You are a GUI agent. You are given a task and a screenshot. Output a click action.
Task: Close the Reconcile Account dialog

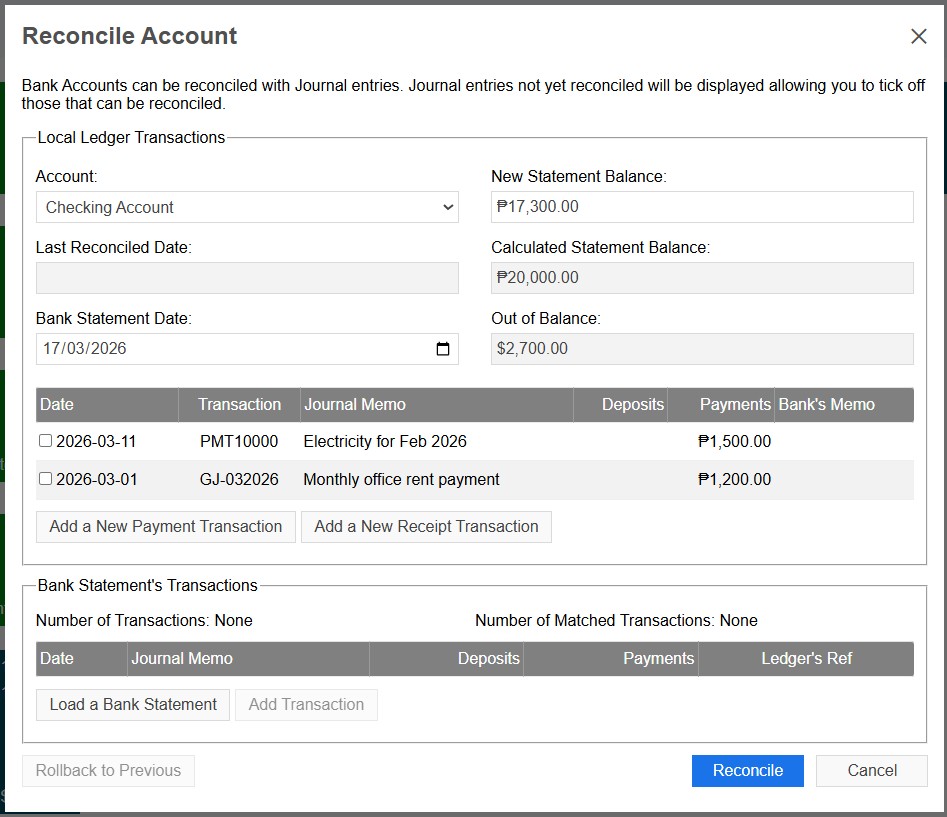tap(918, 35)
